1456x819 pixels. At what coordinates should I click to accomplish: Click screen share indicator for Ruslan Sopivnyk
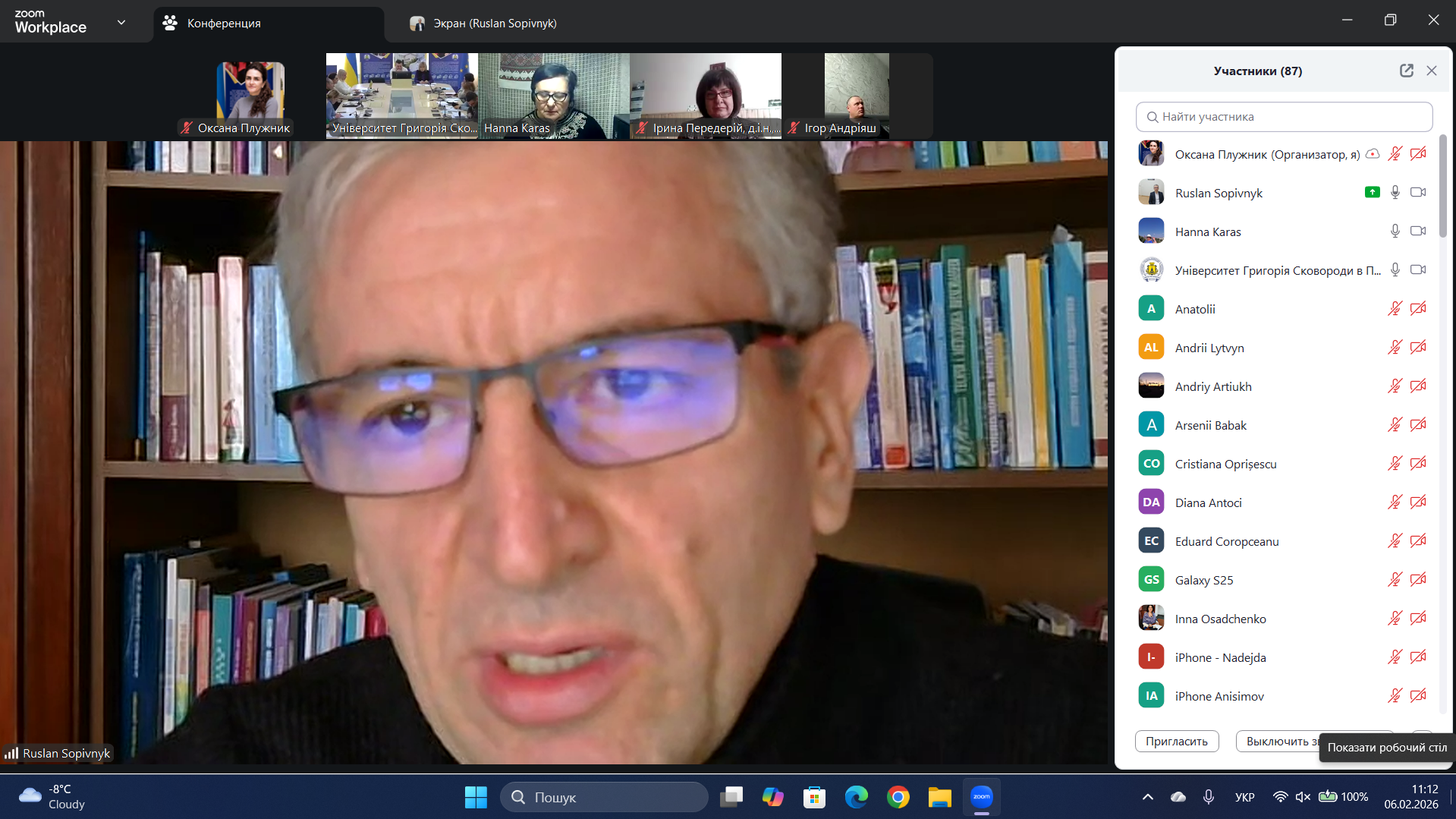pyautogui.click(x=1372, y=193)
